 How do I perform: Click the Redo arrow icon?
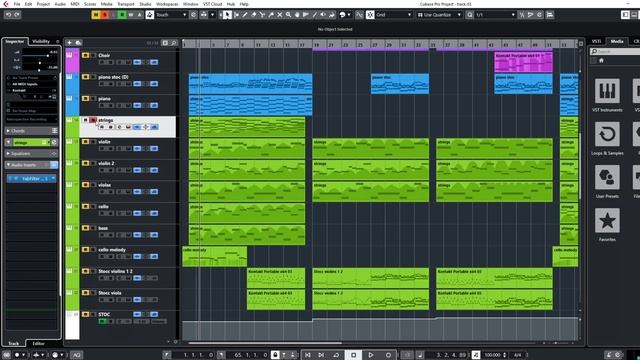(17, 15)
